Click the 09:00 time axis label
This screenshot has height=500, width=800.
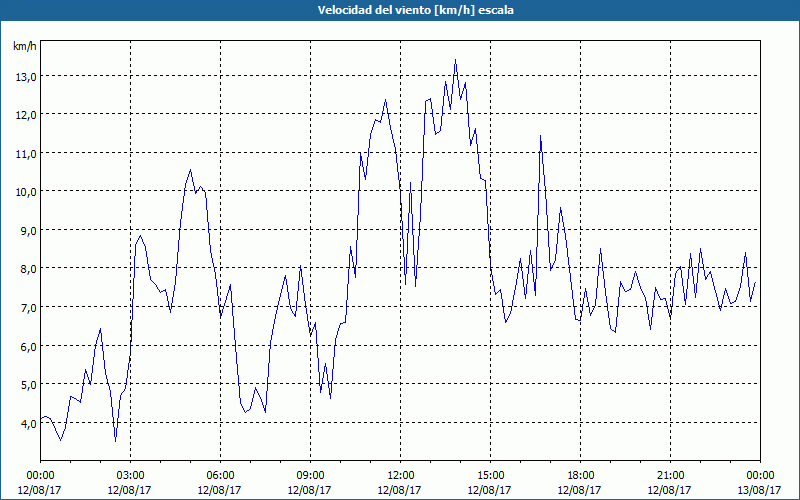310,476
